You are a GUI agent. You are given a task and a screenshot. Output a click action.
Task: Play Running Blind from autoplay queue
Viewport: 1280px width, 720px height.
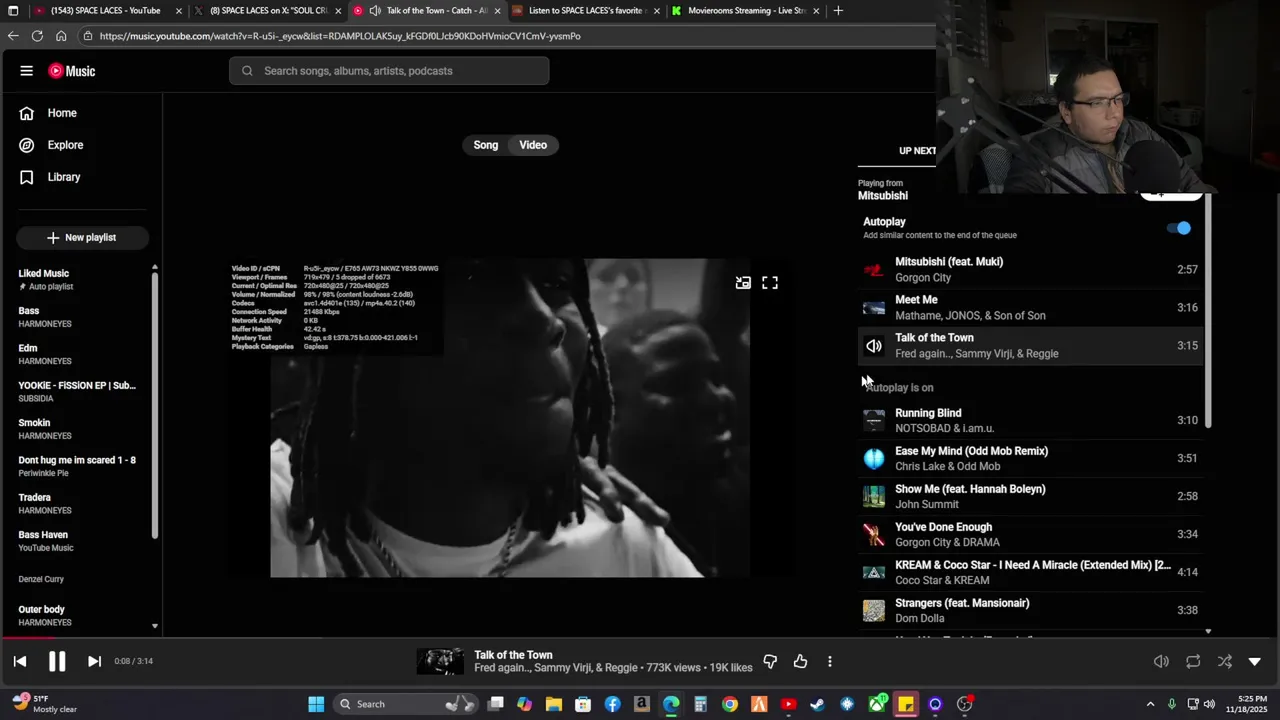point(1030,421)
